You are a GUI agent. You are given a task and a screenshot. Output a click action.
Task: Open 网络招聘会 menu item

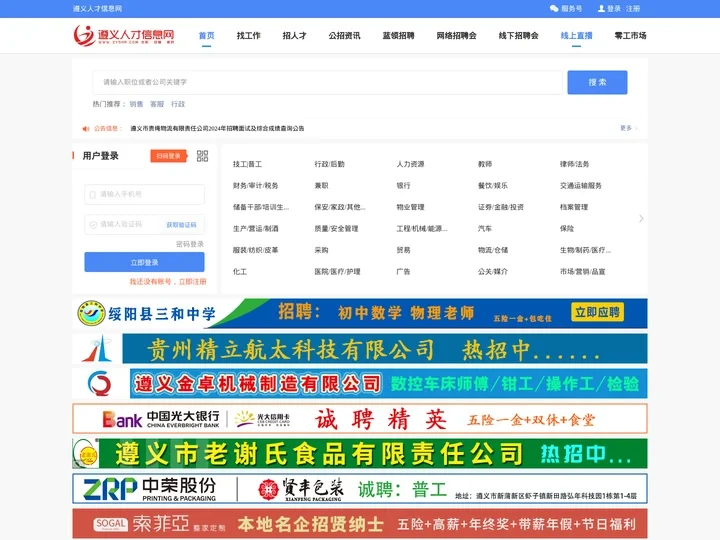tap(456, 35)
